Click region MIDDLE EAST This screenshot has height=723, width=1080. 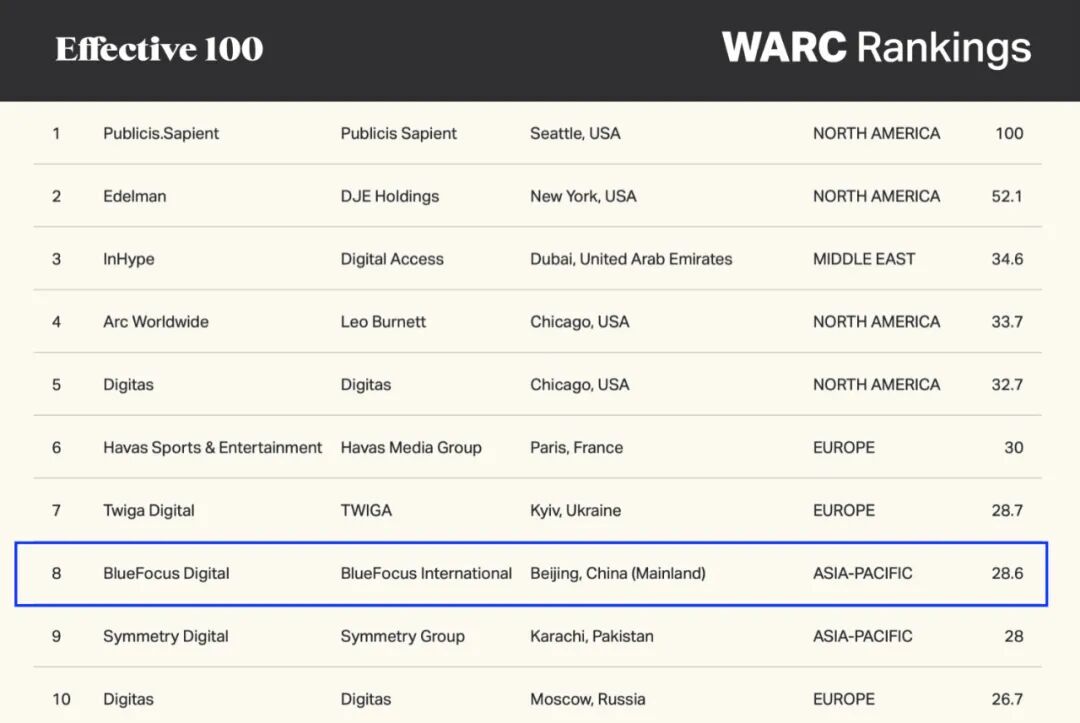(x=864, y=259)
